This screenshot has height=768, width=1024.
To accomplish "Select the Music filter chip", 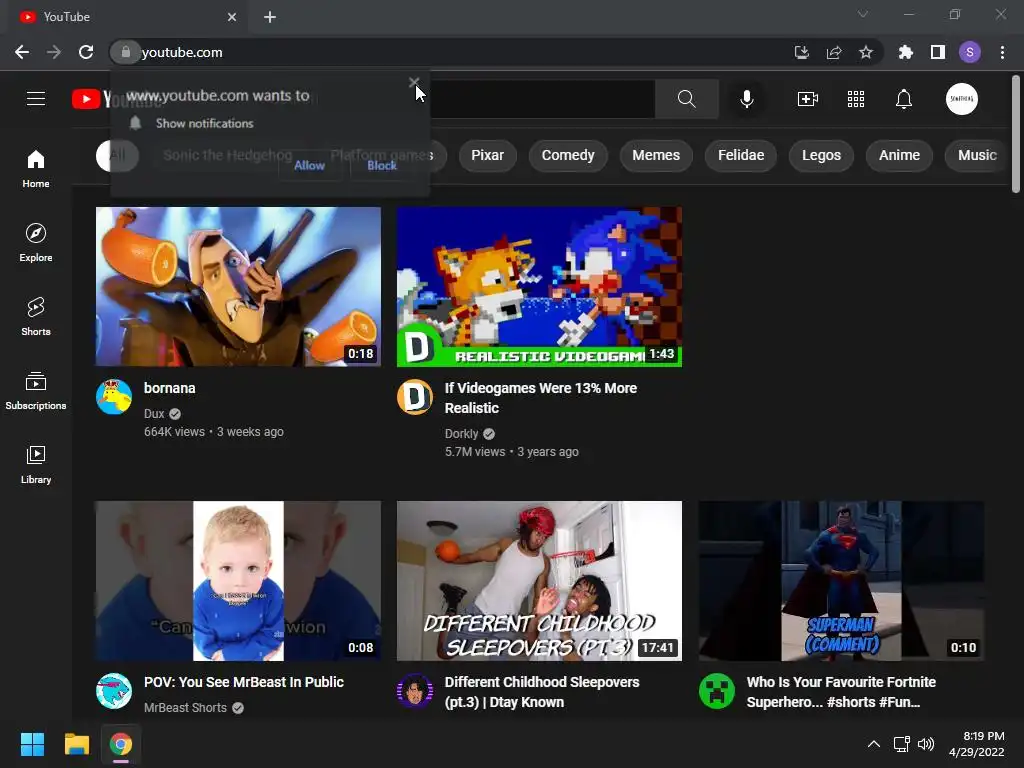I will coord(977,155).
